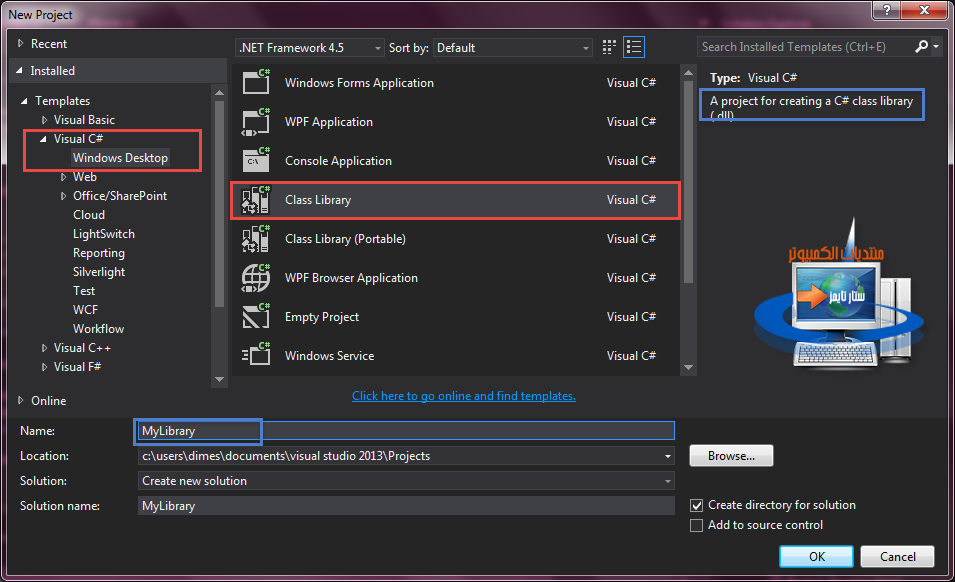This screenshot has width=955, height=582.
Task: Select the Class Library template icon
Action: tap(256, 200)
